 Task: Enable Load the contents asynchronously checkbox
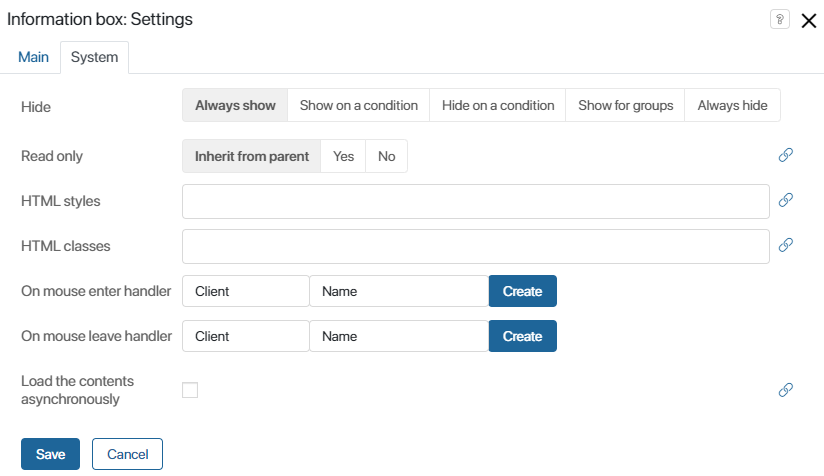190,390
